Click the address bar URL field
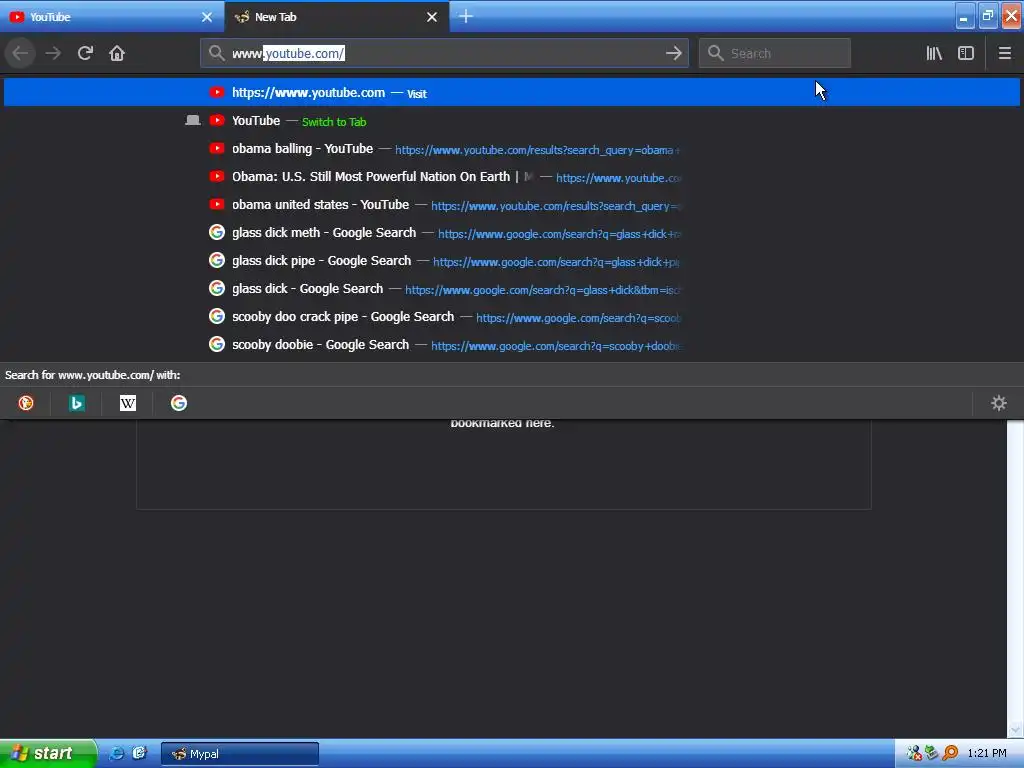Viewport: 1024px width, 768px height. (444, 54)
